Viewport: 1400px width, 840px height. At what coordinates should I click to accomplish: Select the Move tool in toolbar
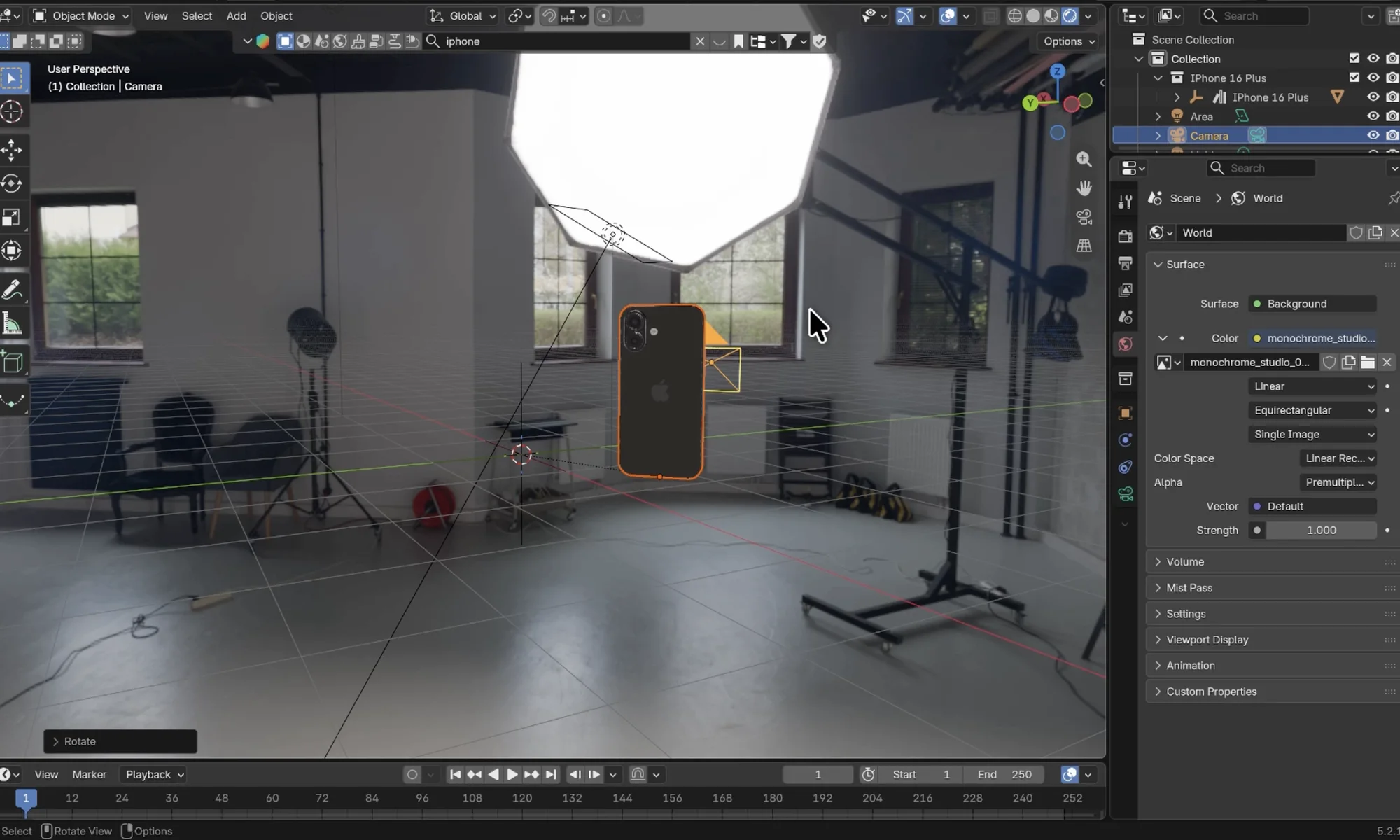point(12,149)
